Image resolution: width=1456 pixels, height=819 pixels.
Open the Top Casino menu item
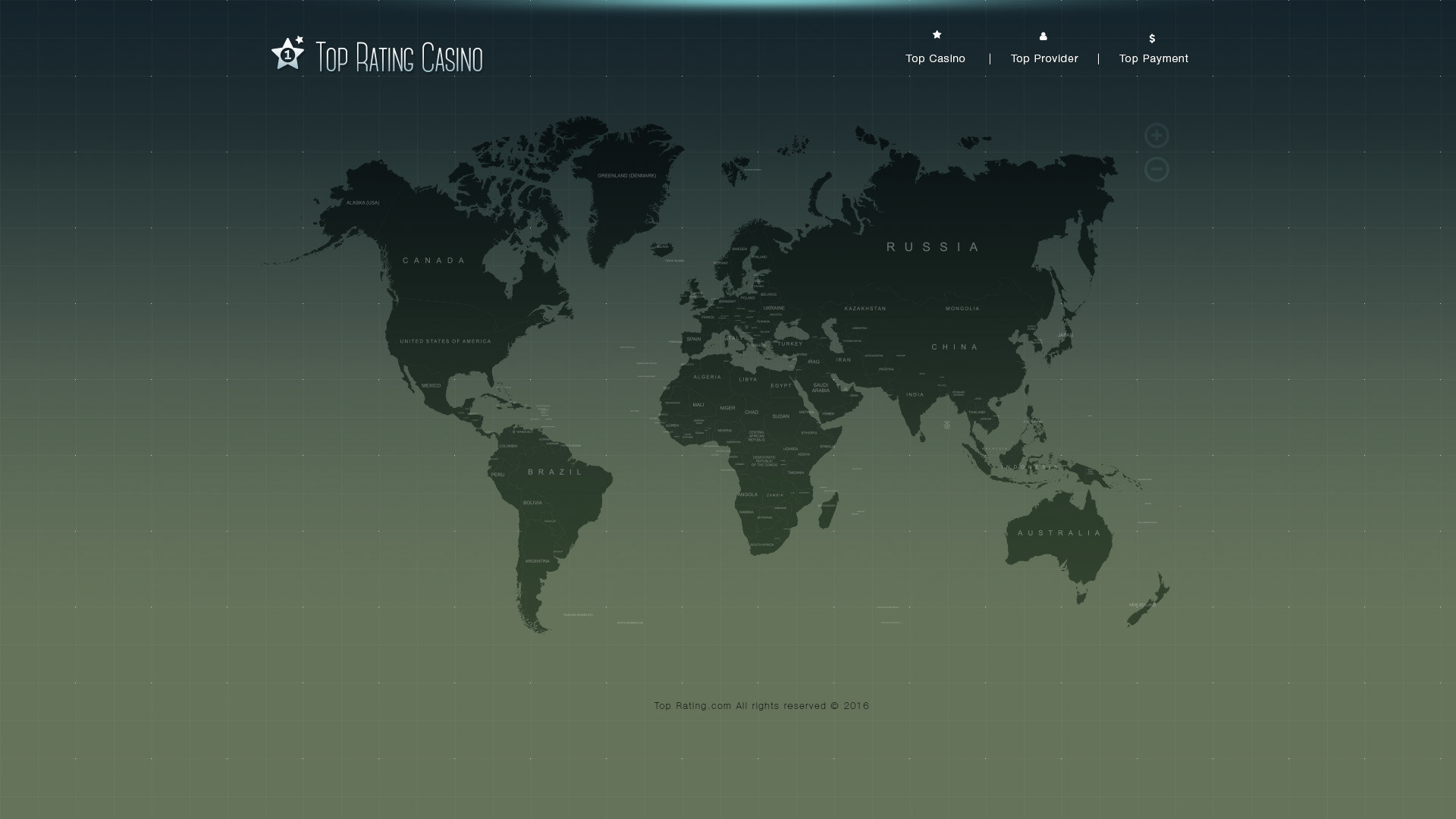tap(935, 58)
